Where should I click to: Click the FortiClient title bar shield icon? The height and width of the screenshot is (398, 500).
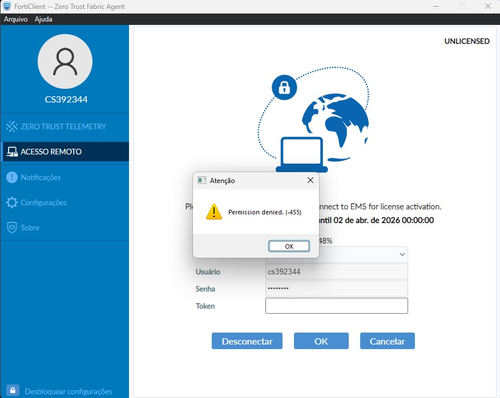click(7, 6)
